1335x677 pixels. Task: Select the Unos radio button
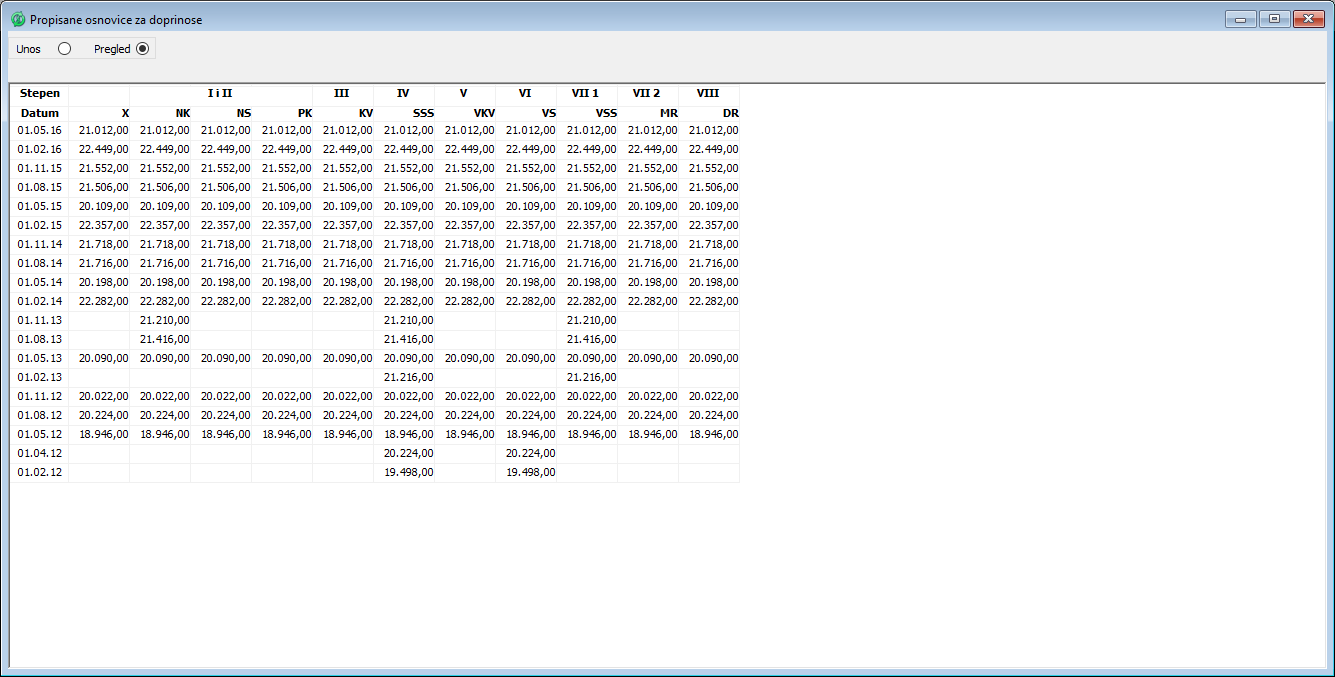(x=65, y=49)
